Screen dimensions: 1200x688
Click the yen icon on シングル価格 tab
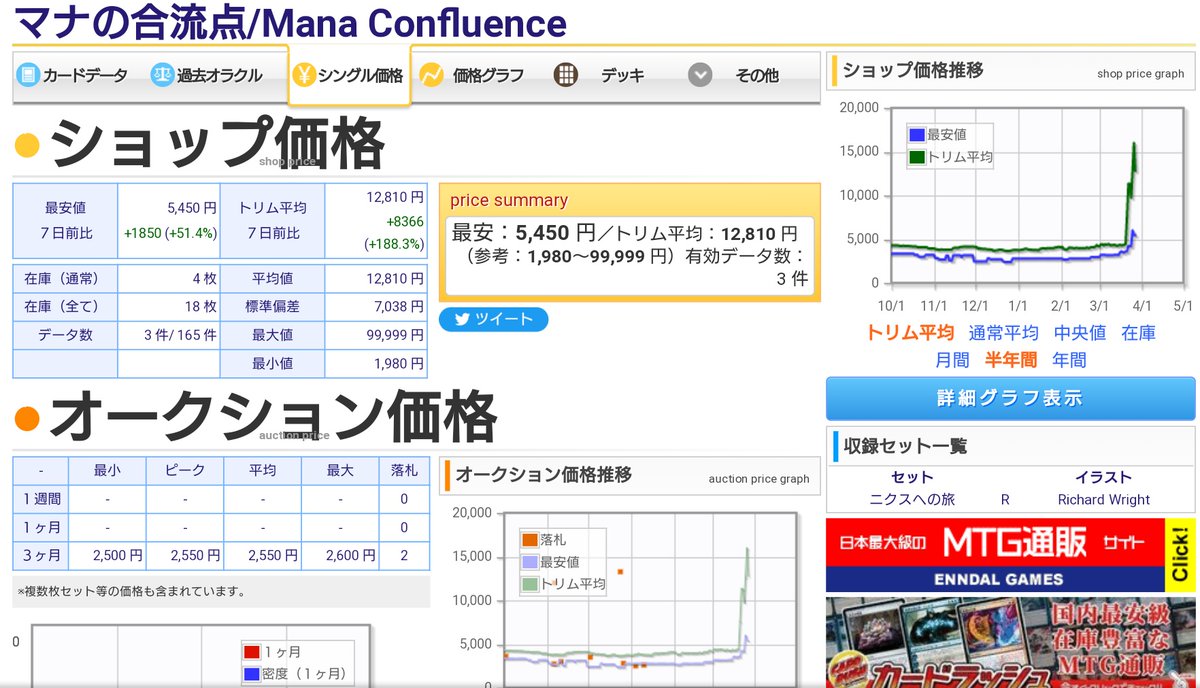pyautogui.click(x=304, y=75)
